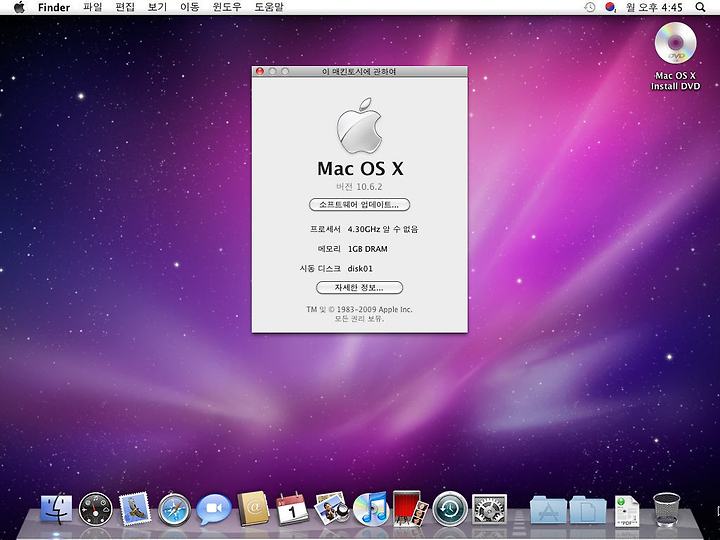Click the 버전 10.6.2 version text
This screenshot has height=540, width=720.
pyautogui.click(x=359, y=186)
